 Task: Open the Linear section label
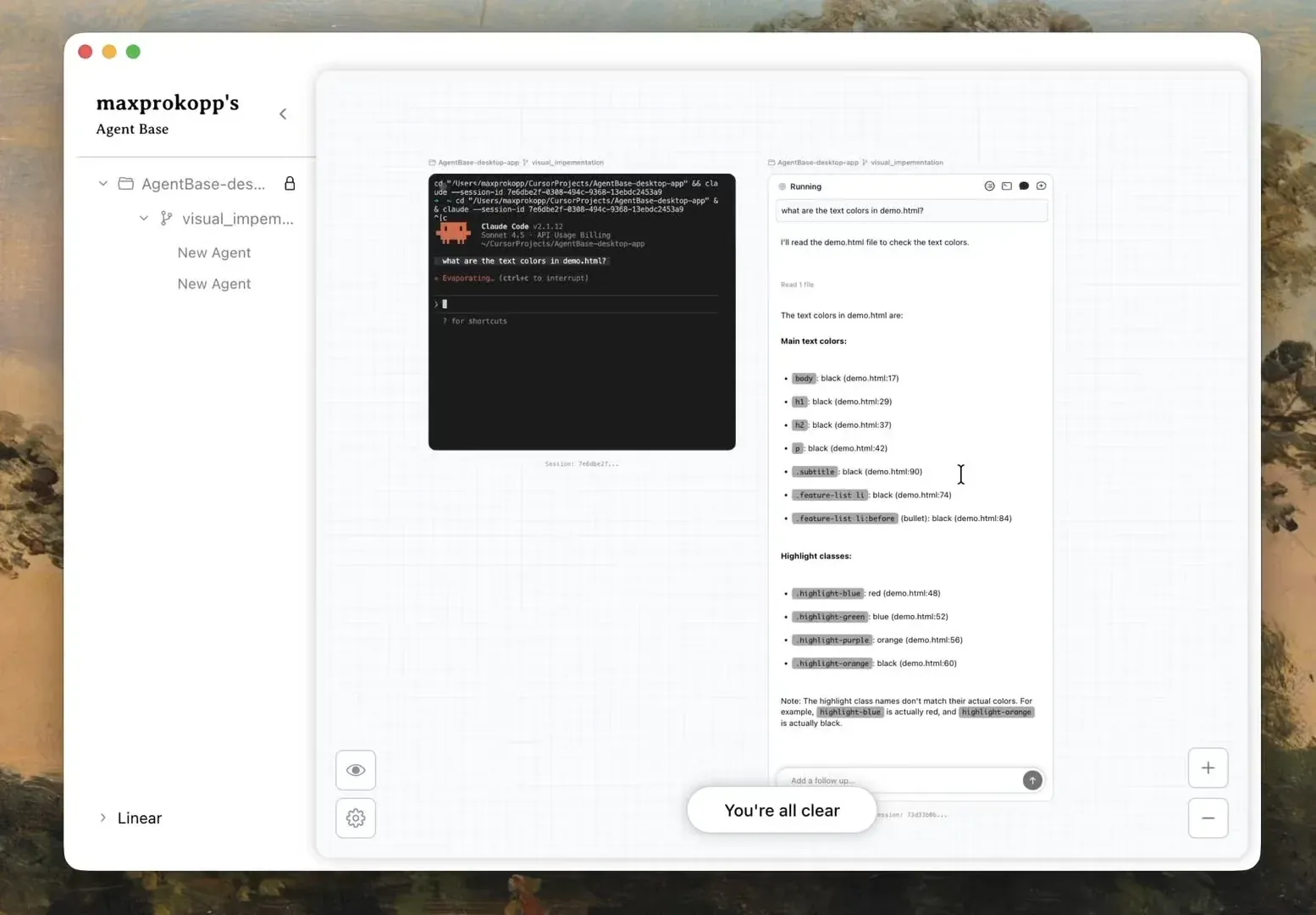click(x=140, y=818)
